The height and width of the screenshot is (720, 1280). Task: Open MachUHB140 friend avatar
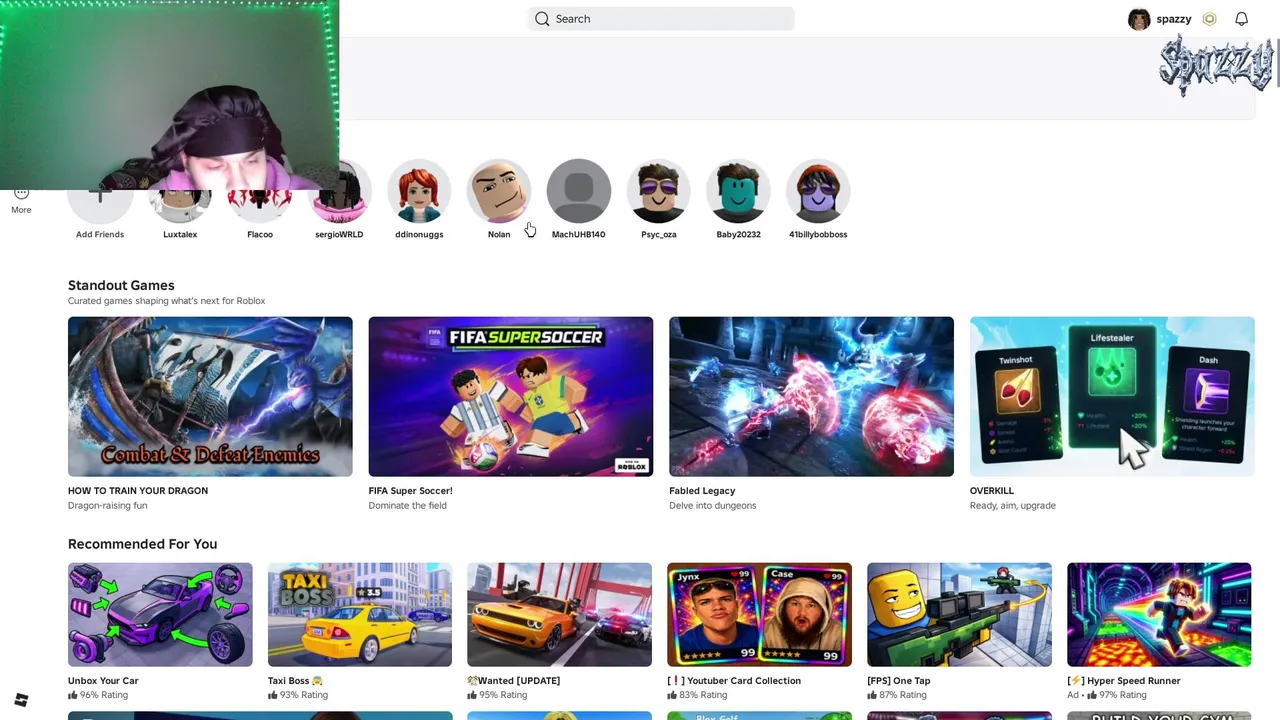pos(578,191)
